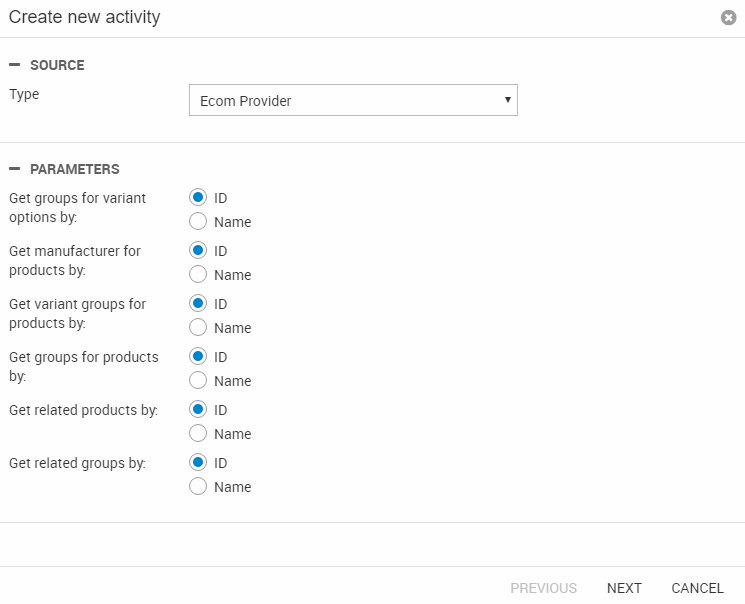Select Name for manufacturer for products
745x604 pixels.
coord(198,275)
